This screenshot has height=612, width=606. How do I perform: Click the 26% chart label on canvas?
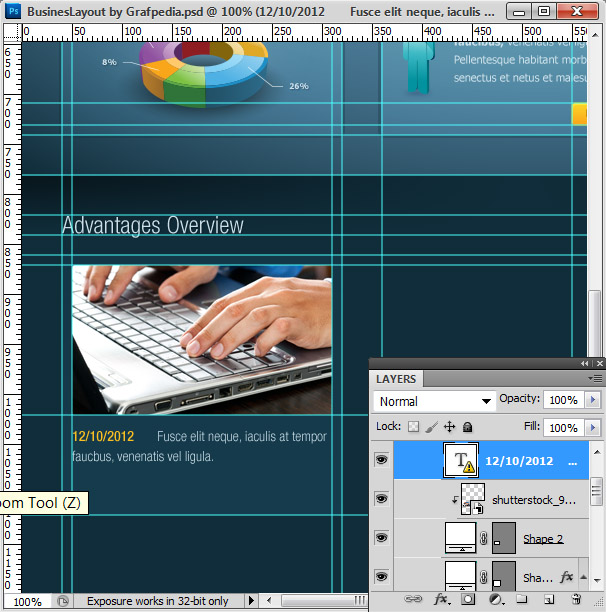pyautogui.click(x=299, y=86)
